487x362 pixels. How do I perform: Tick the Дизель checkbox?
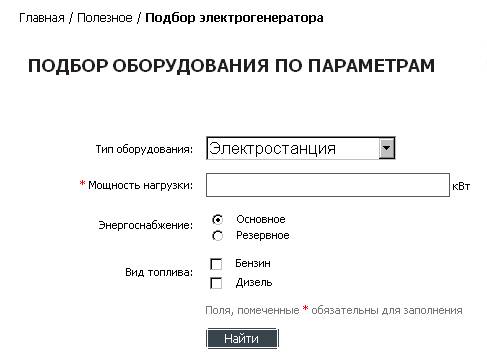click(216, 283)
